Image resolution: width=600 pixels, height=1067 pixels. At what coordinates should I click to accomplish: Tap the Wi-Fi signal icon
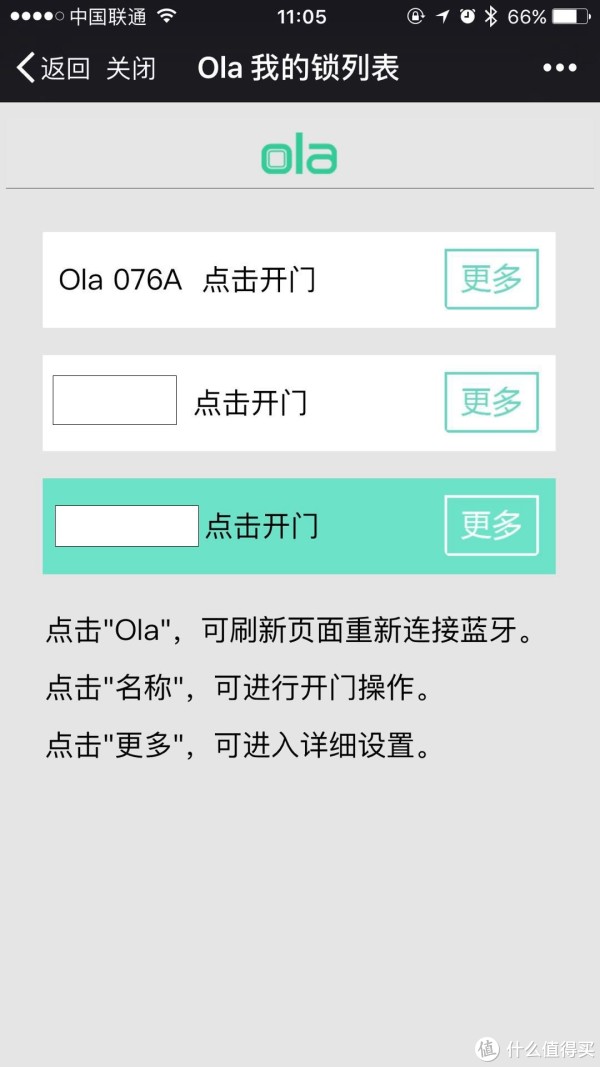pos(167,16)
